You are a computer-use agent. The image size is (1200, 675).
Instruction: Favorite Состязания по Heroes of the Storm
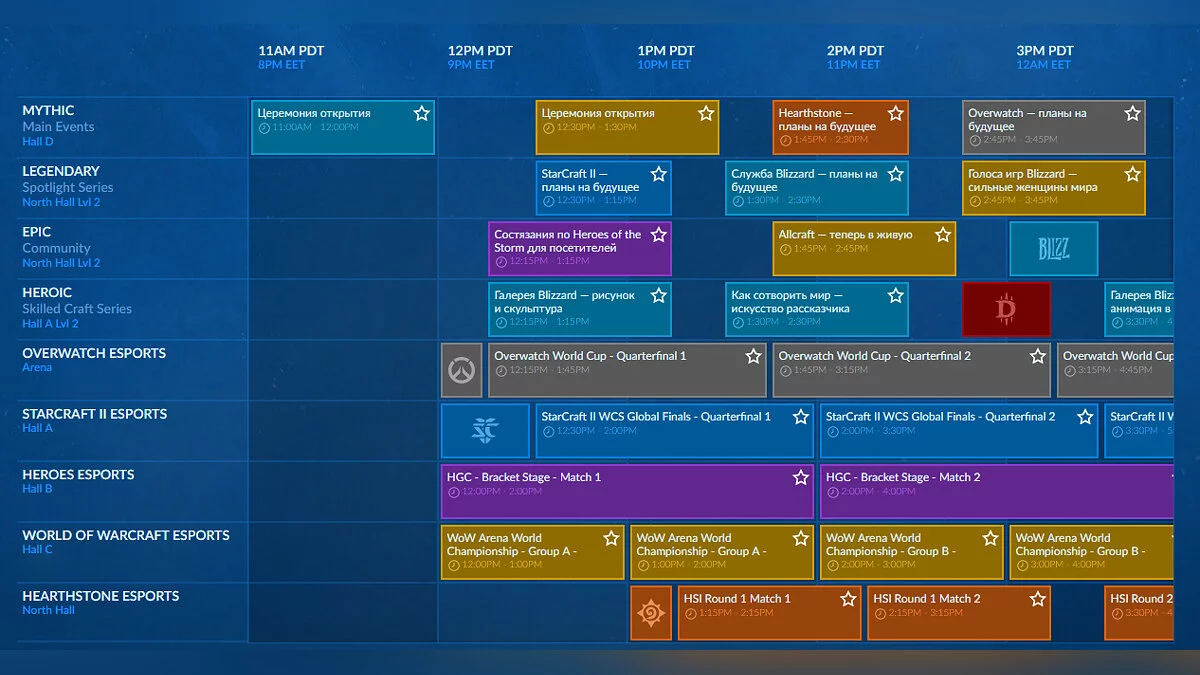(x=659, y=235)
